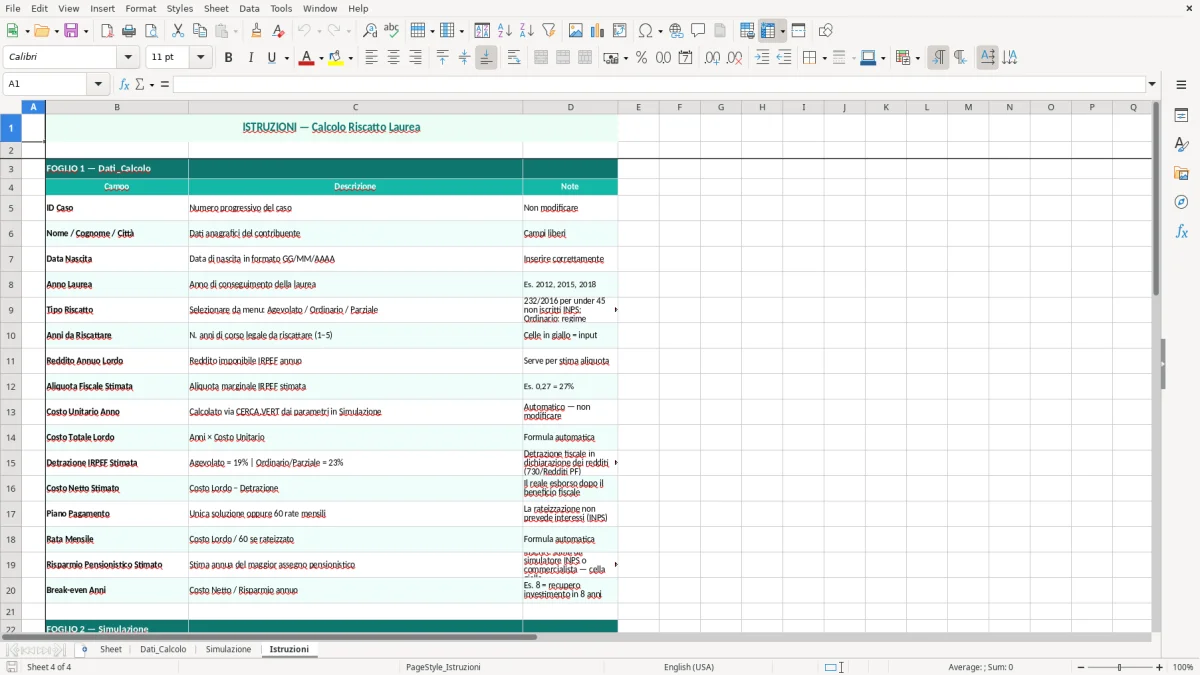This screenshot has height=675, width=1200.
Task: Clear direct formatting icon
Action: point(278,31)
